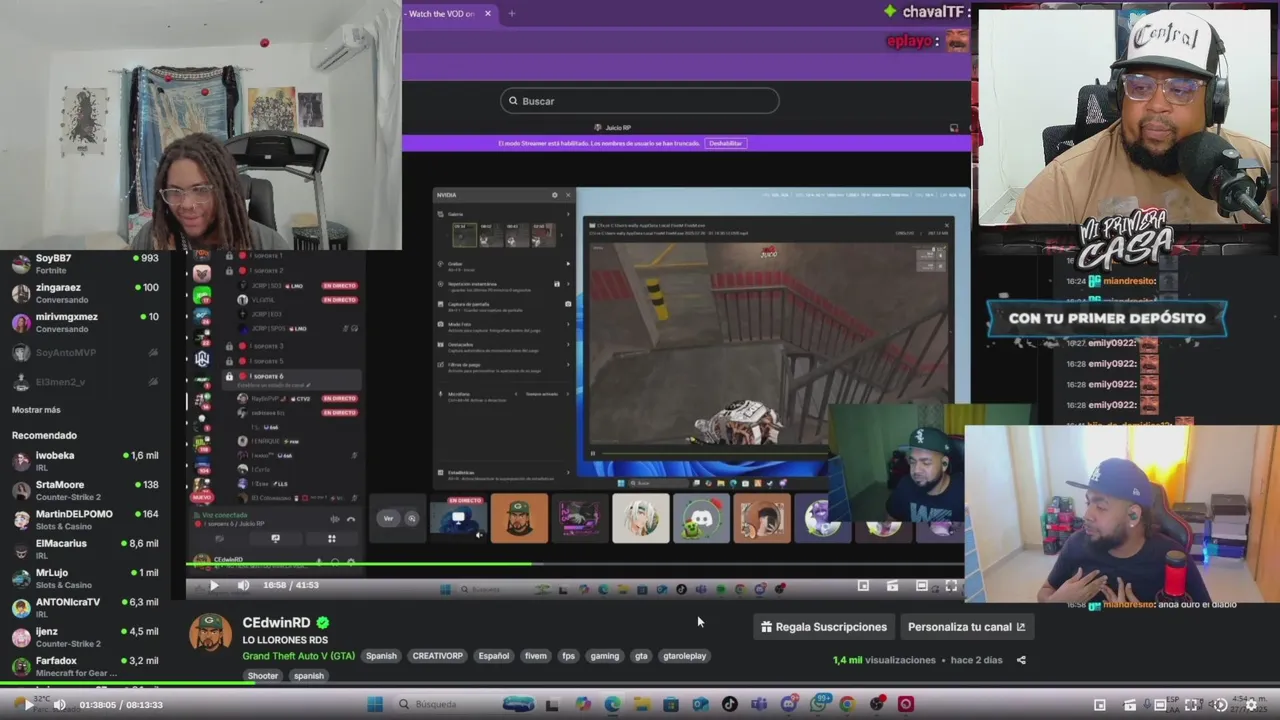Select the green Discord logo participant tile
The image size is (1280, 720).
click(702, 518)
